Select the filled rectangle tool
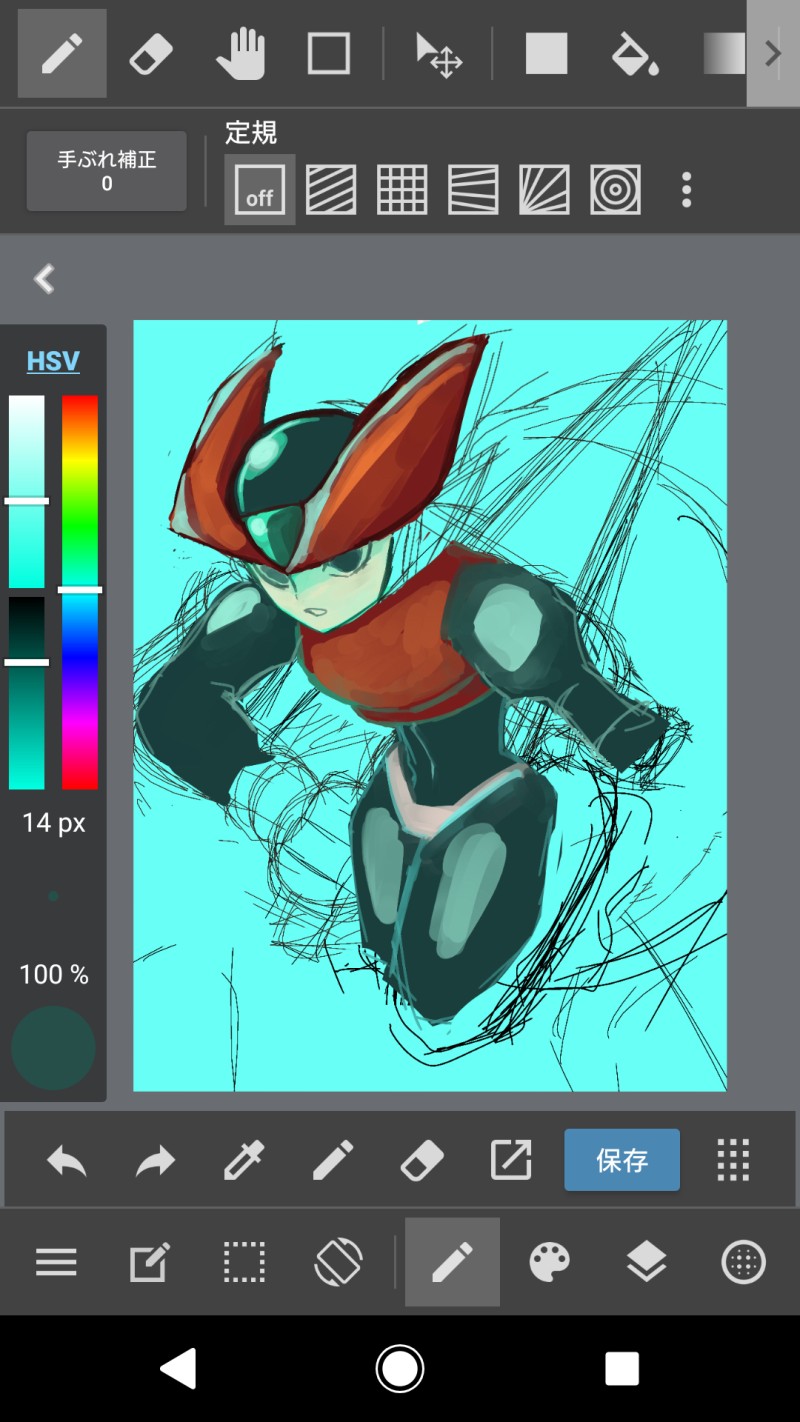 (546, 53)
